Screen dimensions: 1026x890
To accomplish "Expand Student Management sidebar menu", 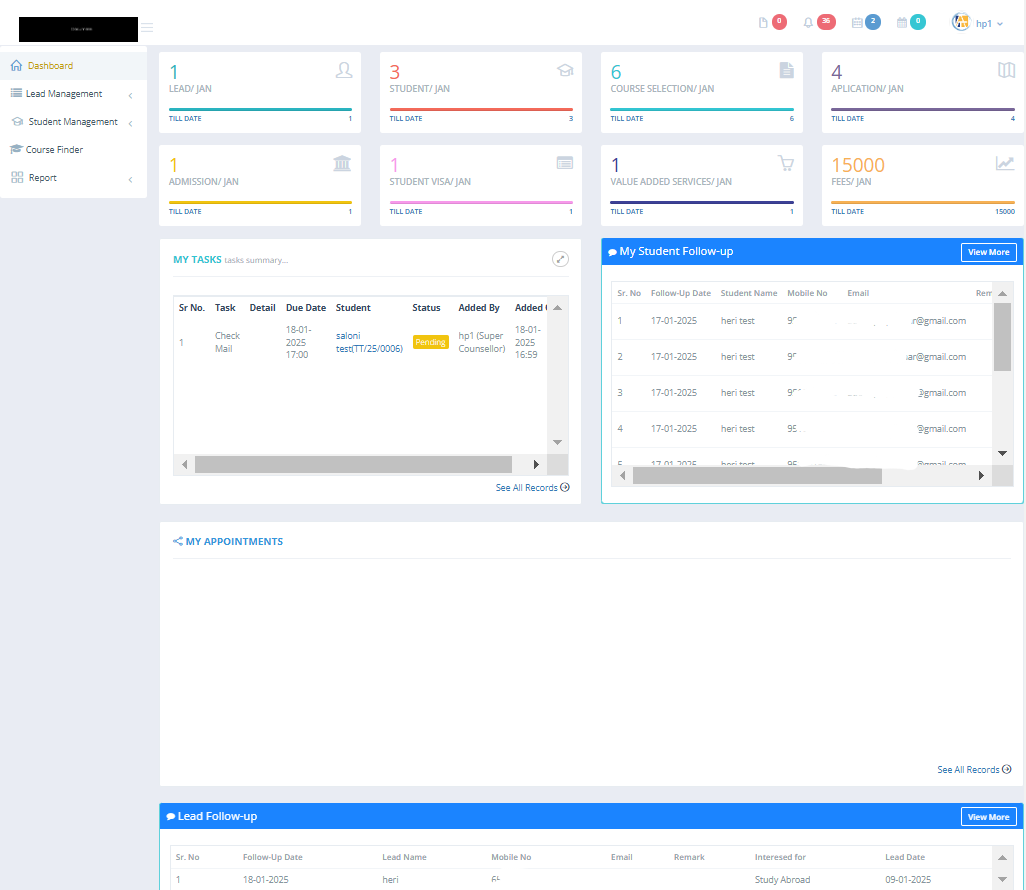I will tap(72, 122).
